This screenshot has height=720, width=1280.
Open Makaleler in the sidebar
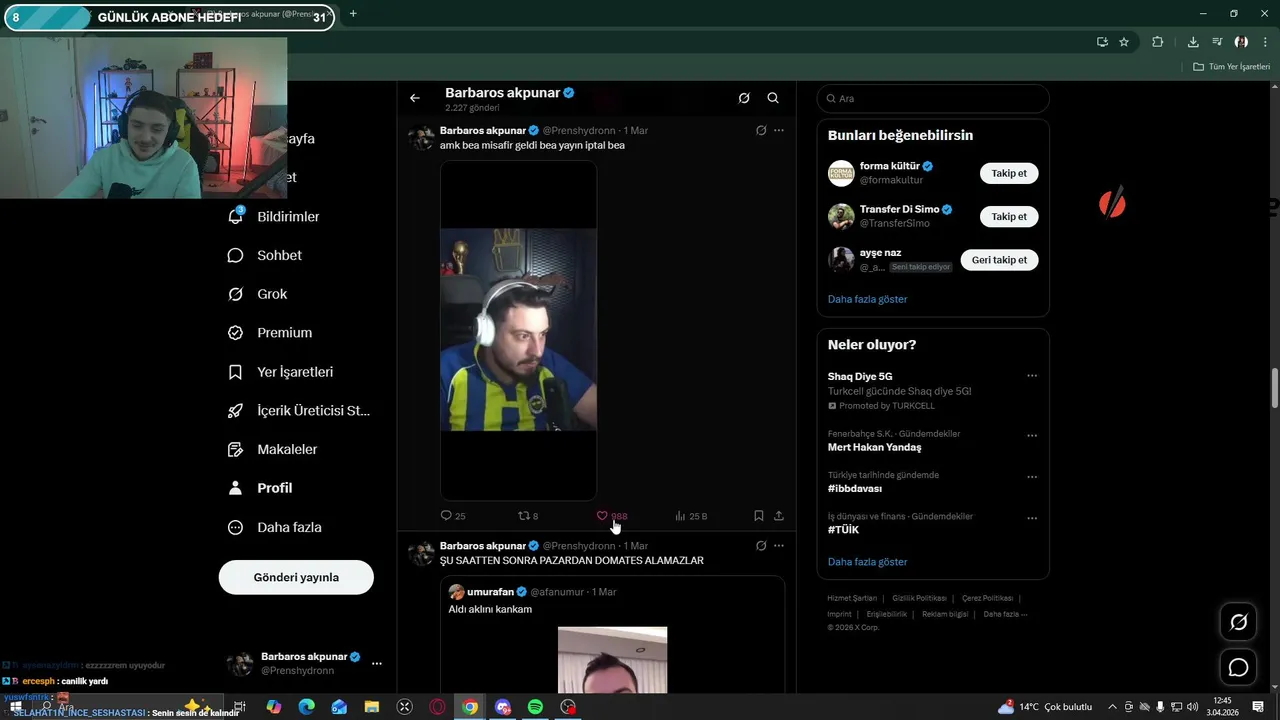click(x=273, y=450)
